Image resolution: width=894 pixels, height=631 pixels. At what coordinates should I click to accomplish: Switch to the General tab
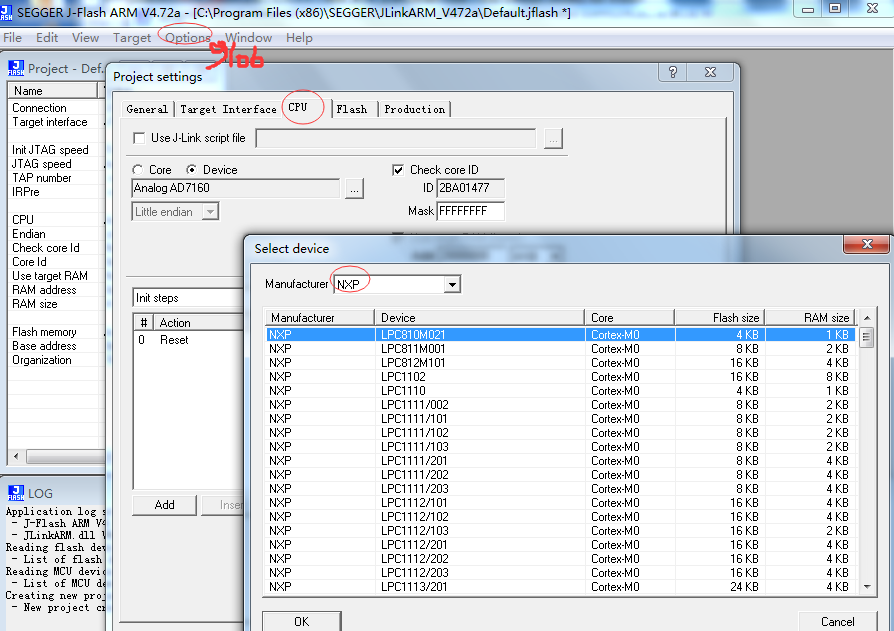pyautogui.click(x=147, y=109)
